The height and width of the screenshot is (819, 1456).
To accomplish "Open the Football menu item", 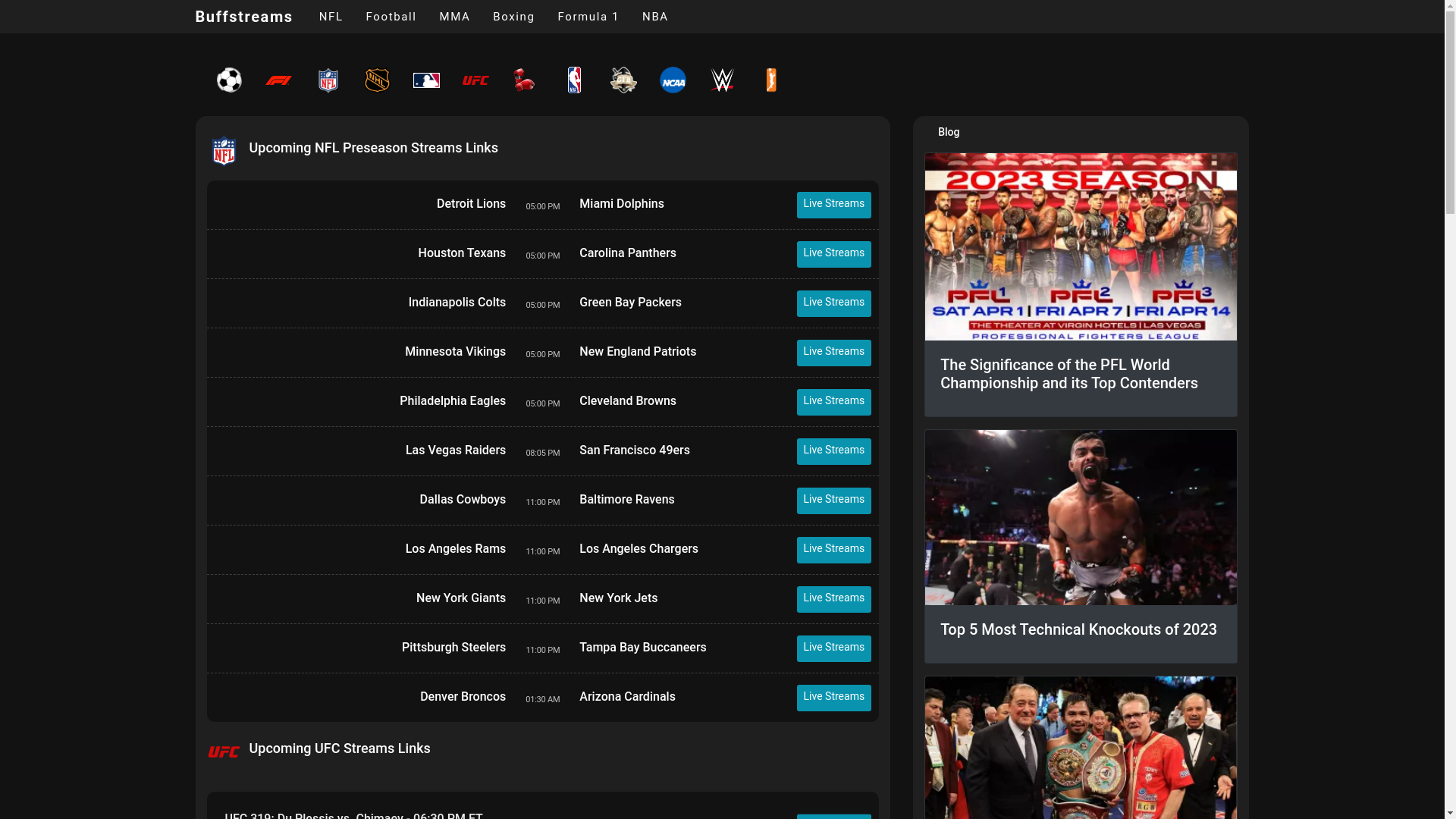I will pos(391,17).
